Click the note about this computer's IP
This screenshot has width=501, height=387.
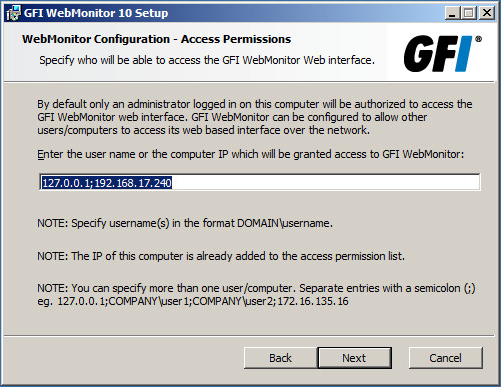pyautogui.click(x=221, y=256)
